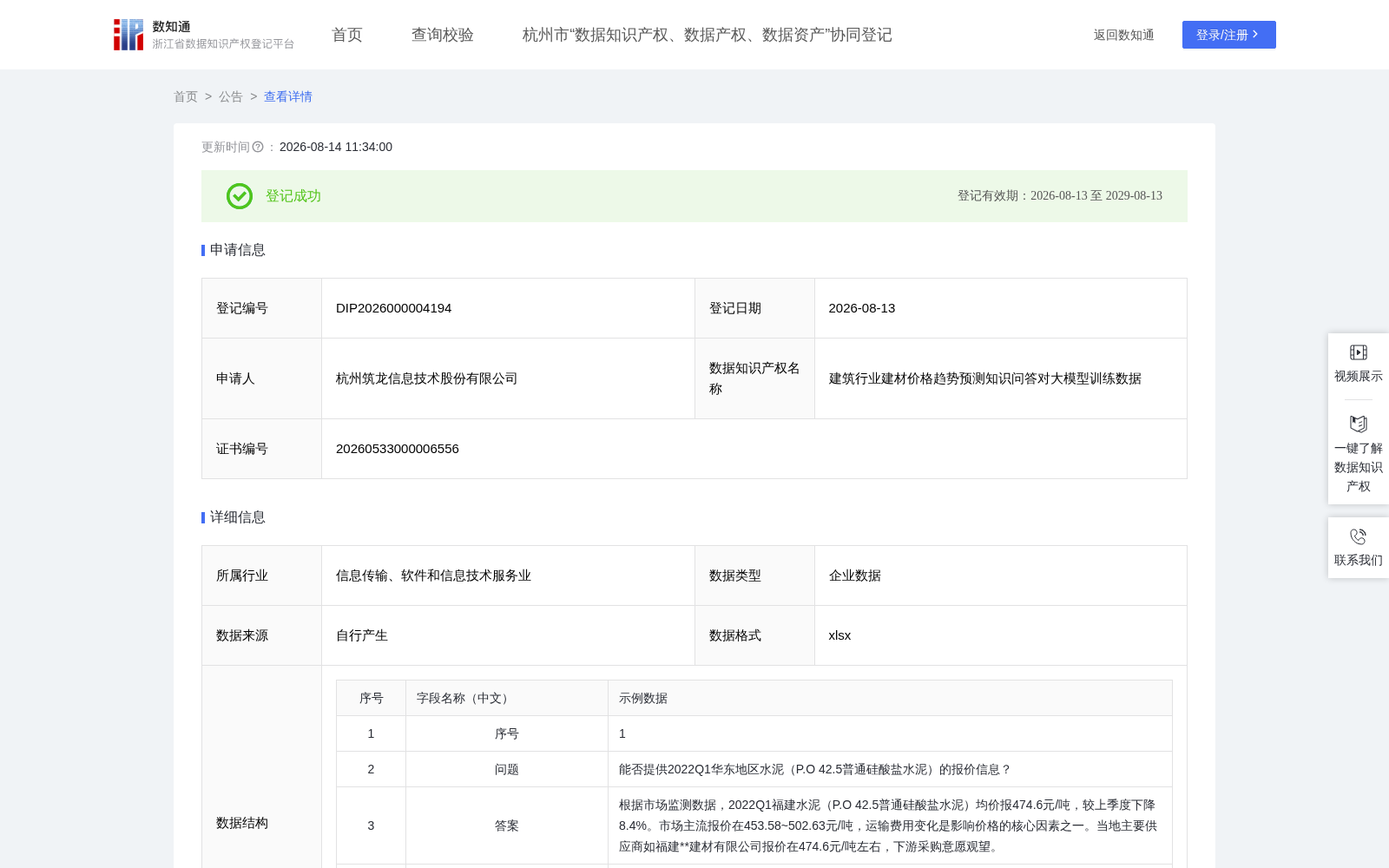Click the 申请信息 section heading

(x=238, y=250)
